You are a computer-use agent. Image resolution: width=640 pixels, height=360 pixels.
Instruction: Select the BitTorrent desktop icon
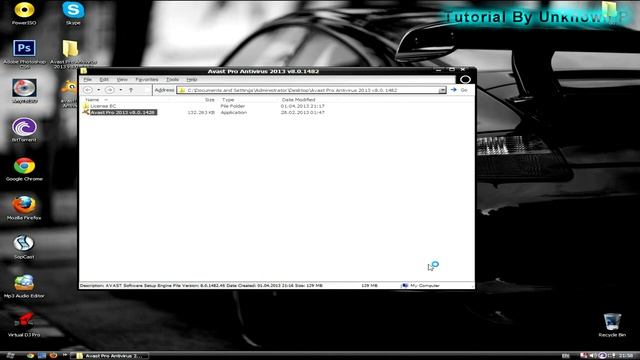tap(24, 127)
